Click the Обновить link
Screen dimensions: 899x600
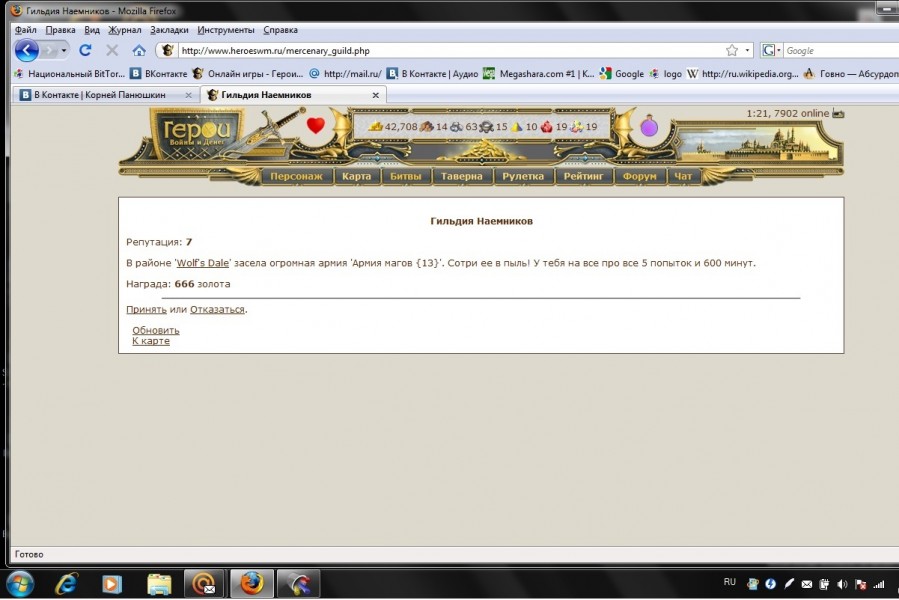[156, 330]
